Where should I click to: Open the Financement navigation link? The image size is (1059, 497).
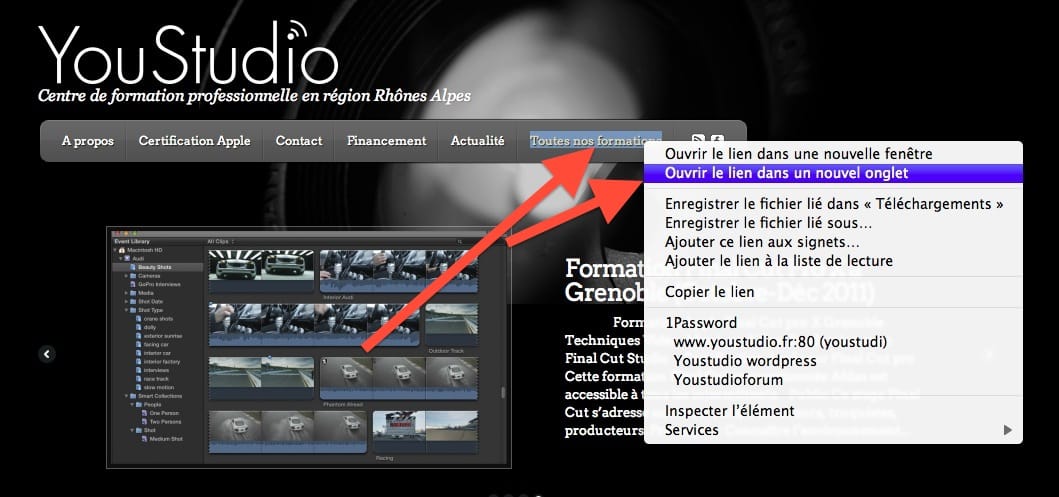[x=386, y=141]
